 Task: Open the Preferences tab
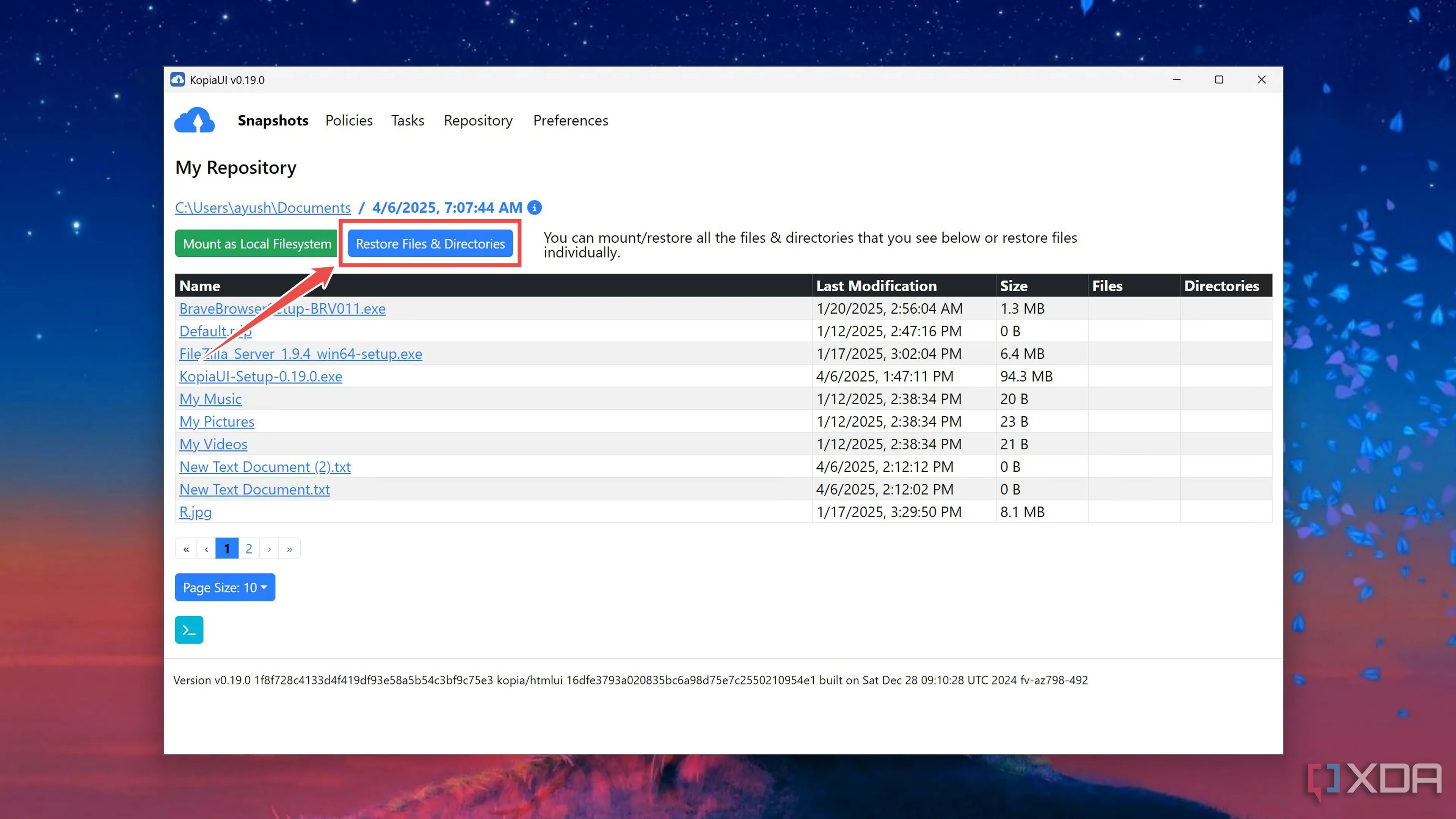coord(570,121)
